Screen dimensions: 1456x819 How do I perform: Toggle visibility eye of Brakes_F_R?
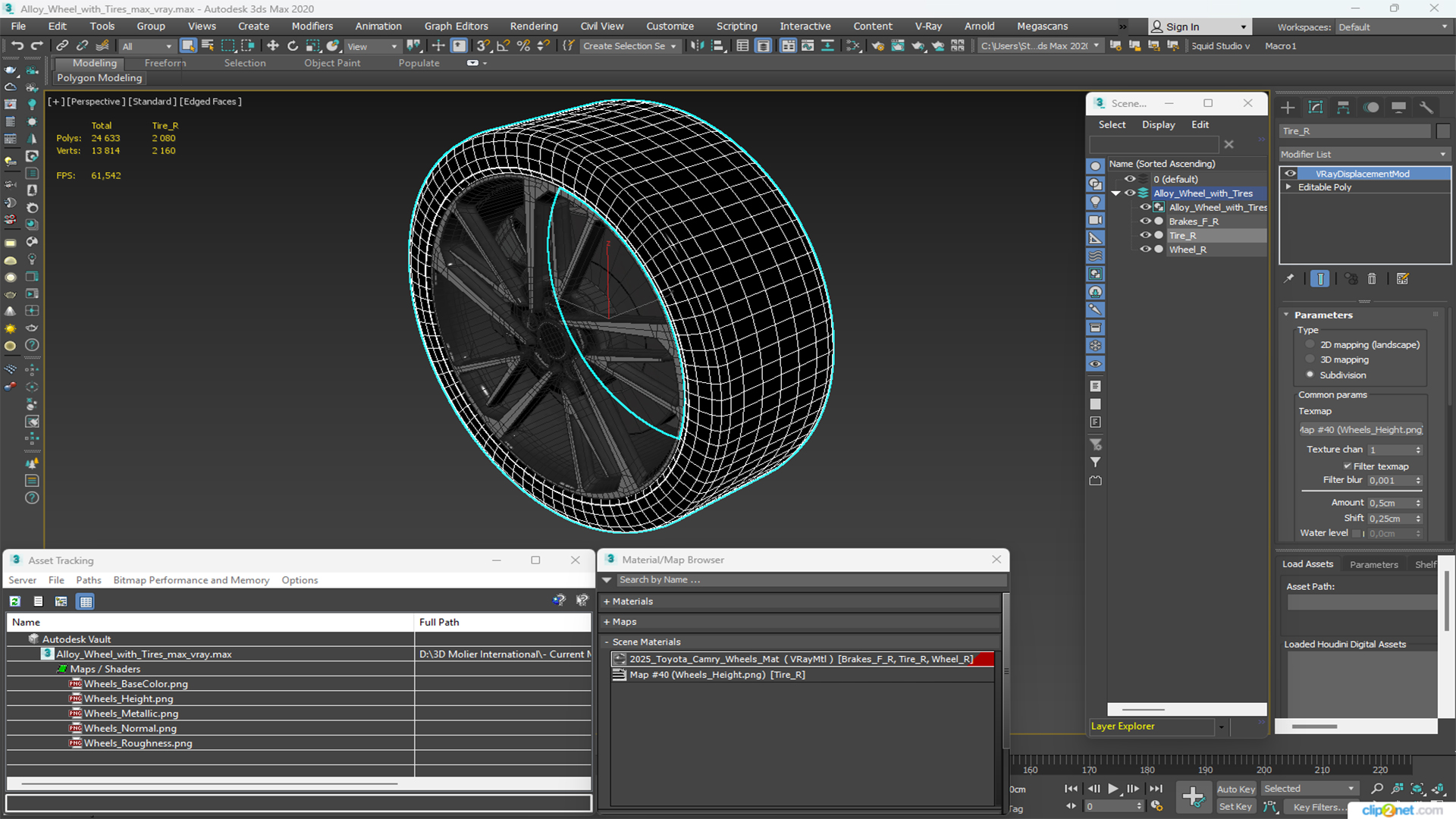click(1145, 221)
